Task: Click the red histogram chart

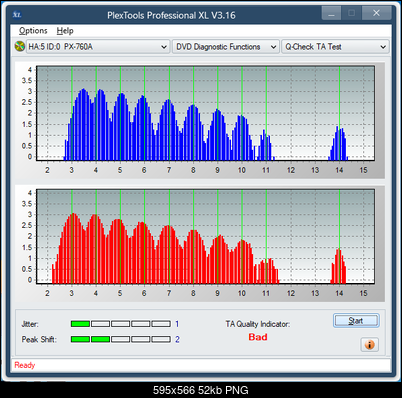Action: pyautogui.click(x=205, y=236)
